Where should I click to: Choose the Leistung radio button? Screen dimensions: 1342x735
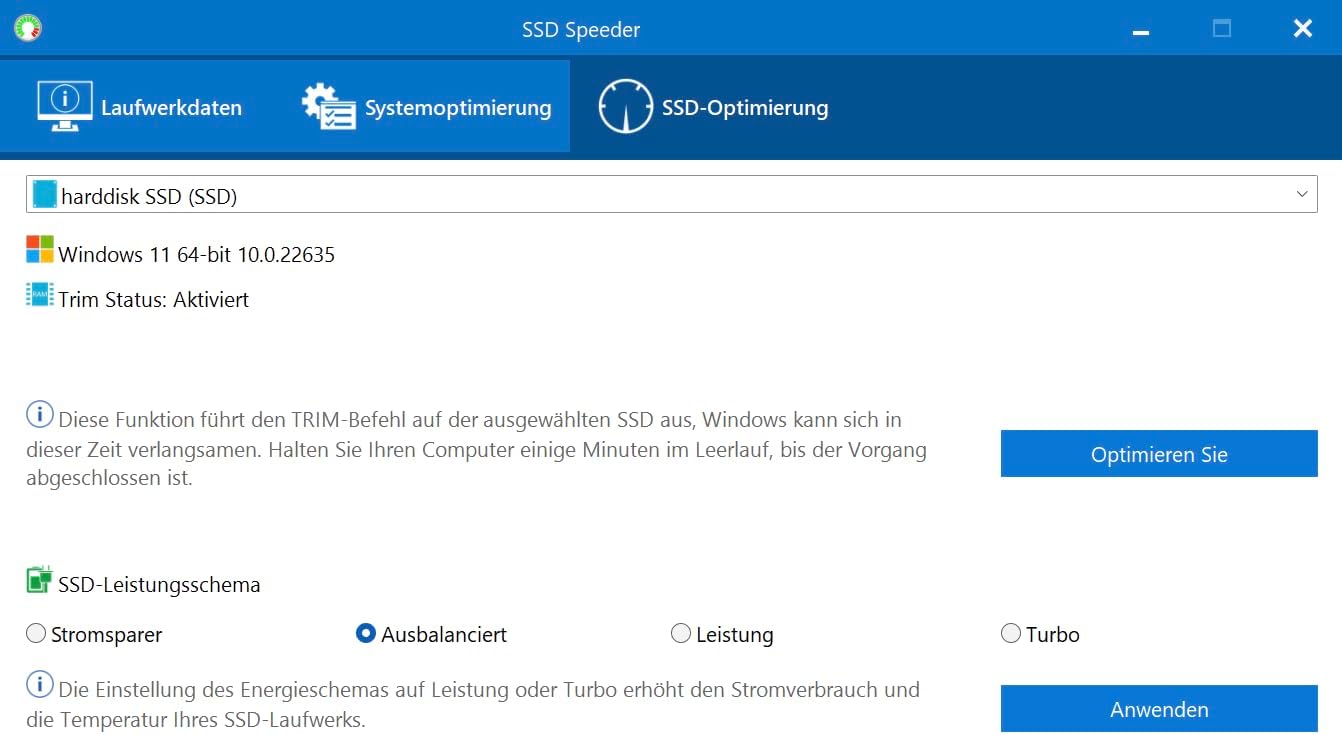pos(681,633)
